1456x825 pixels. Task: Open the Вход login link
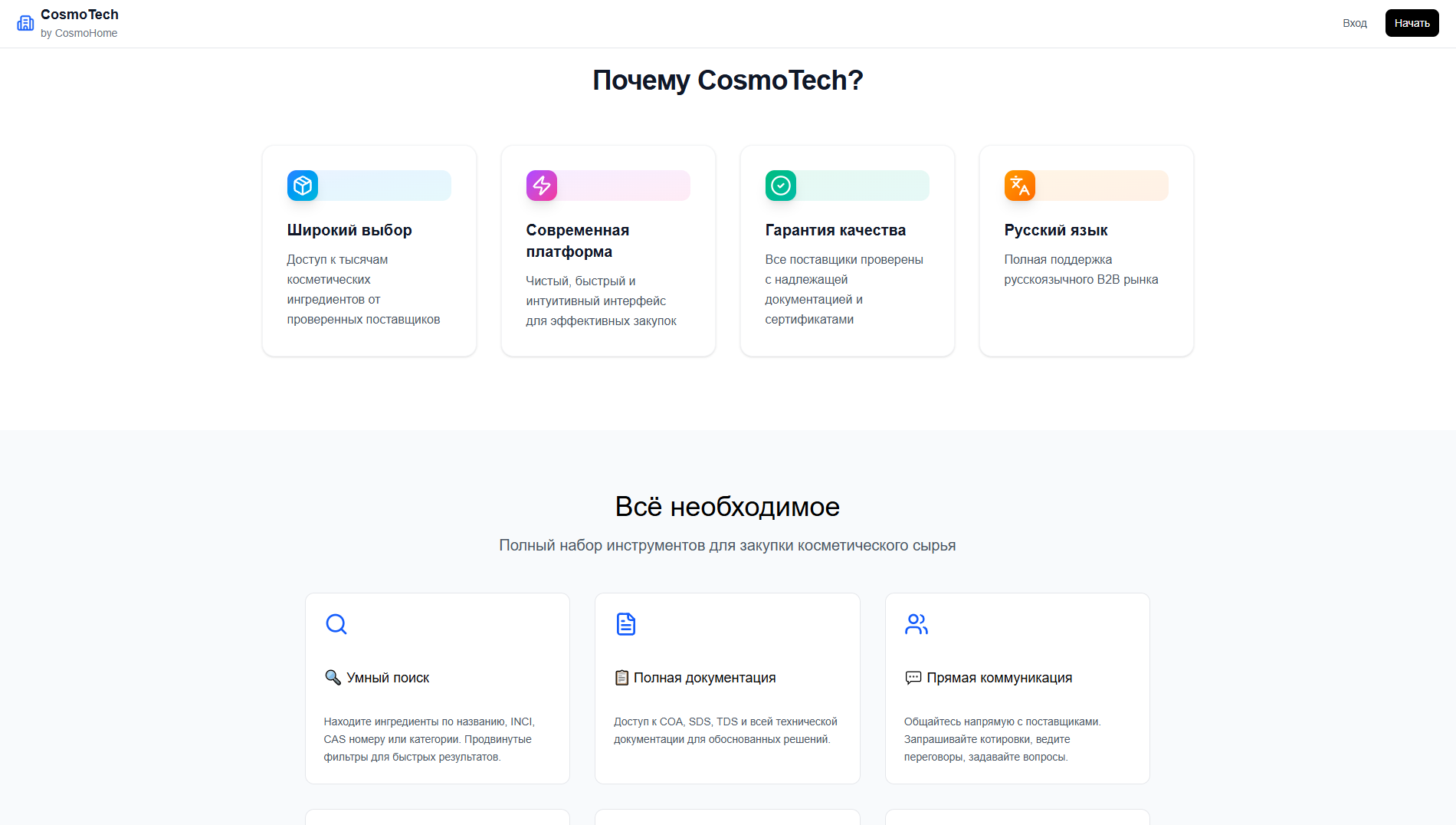[x=1354, y=23]
